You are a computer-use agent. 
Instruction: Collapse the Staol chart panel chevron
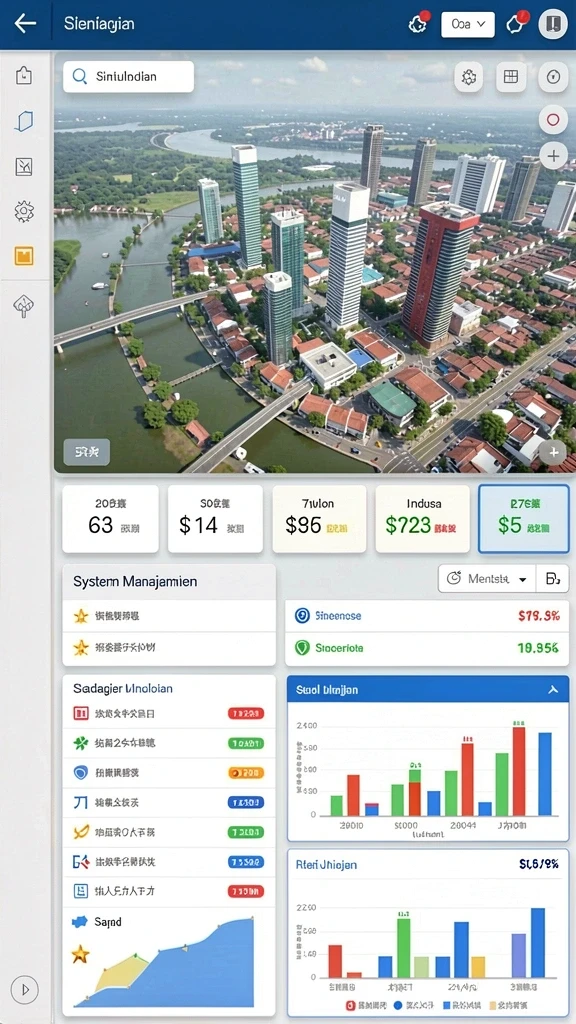[x=552, y=690]
